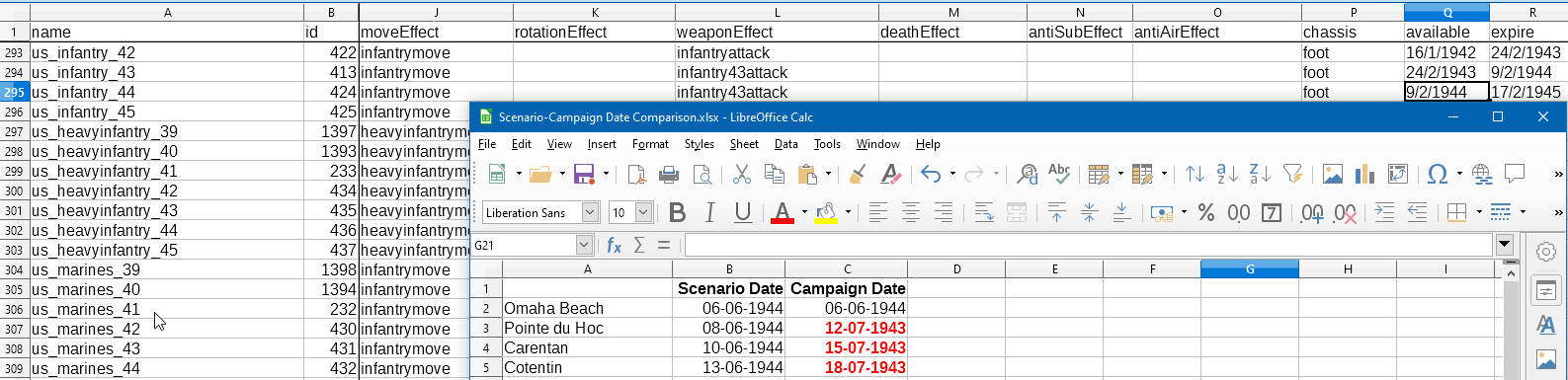This screenshot has width=1568, height=380.
Task: Open the paste options dropdown arrow
Action: pos(827,175)
